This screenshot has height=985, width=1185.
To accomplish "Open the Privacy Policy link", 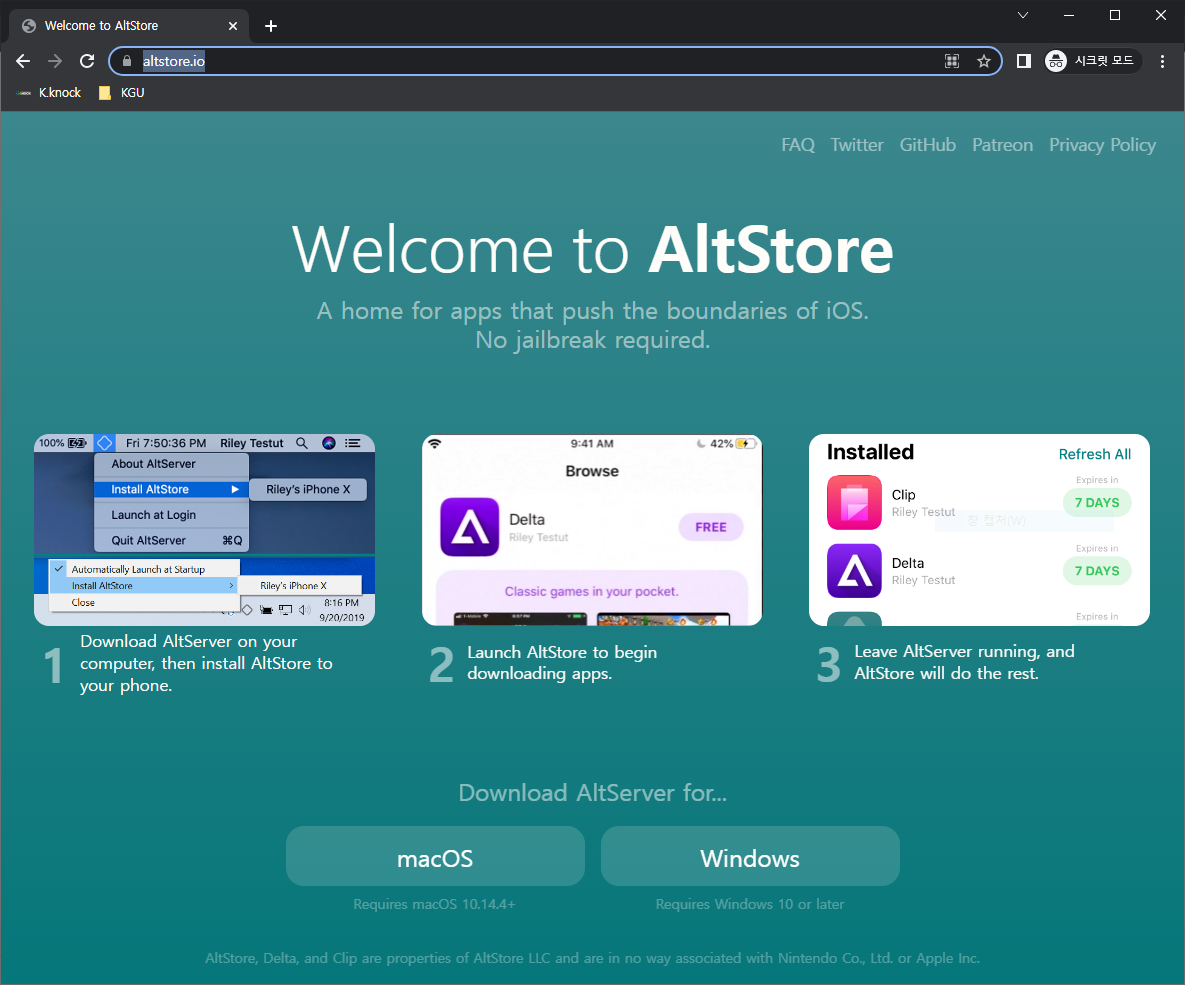I will 1102,144.
